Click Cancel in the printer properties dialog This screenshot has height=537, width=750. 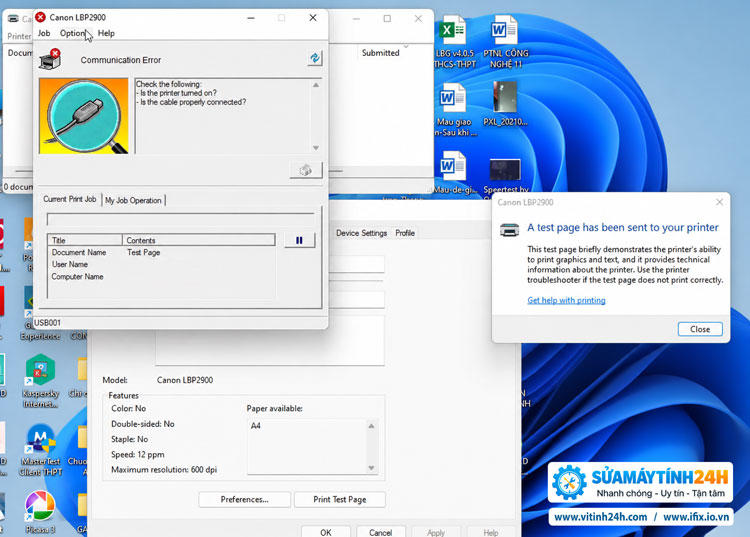(x=381, y=532)
